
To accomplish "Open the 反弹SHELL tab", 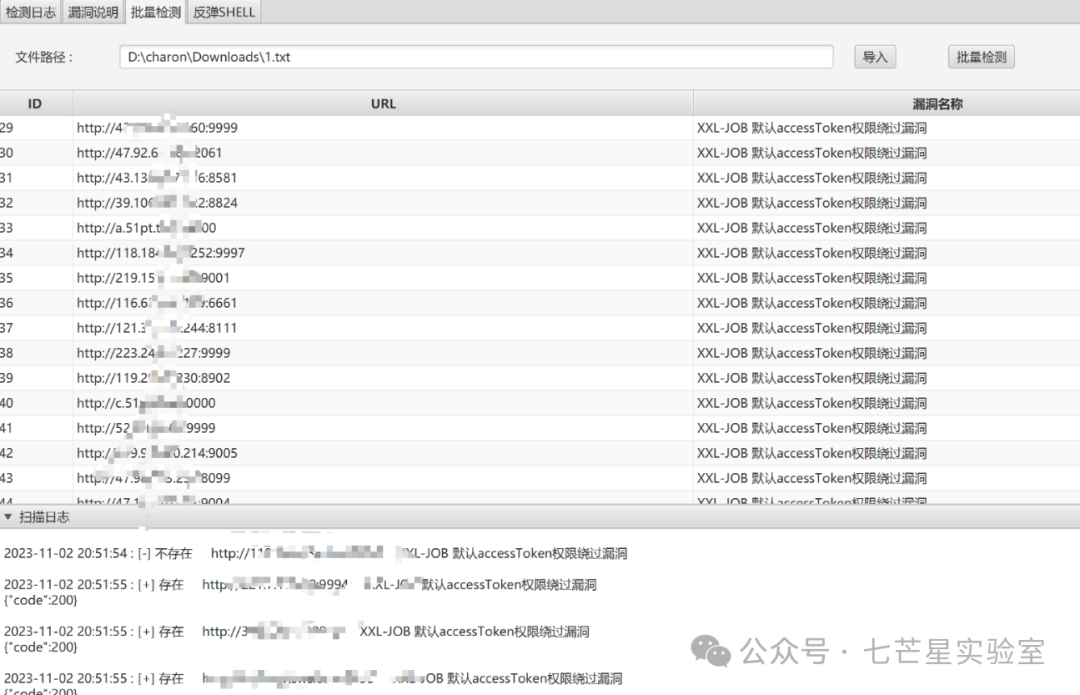I will [x=224, y=12].
